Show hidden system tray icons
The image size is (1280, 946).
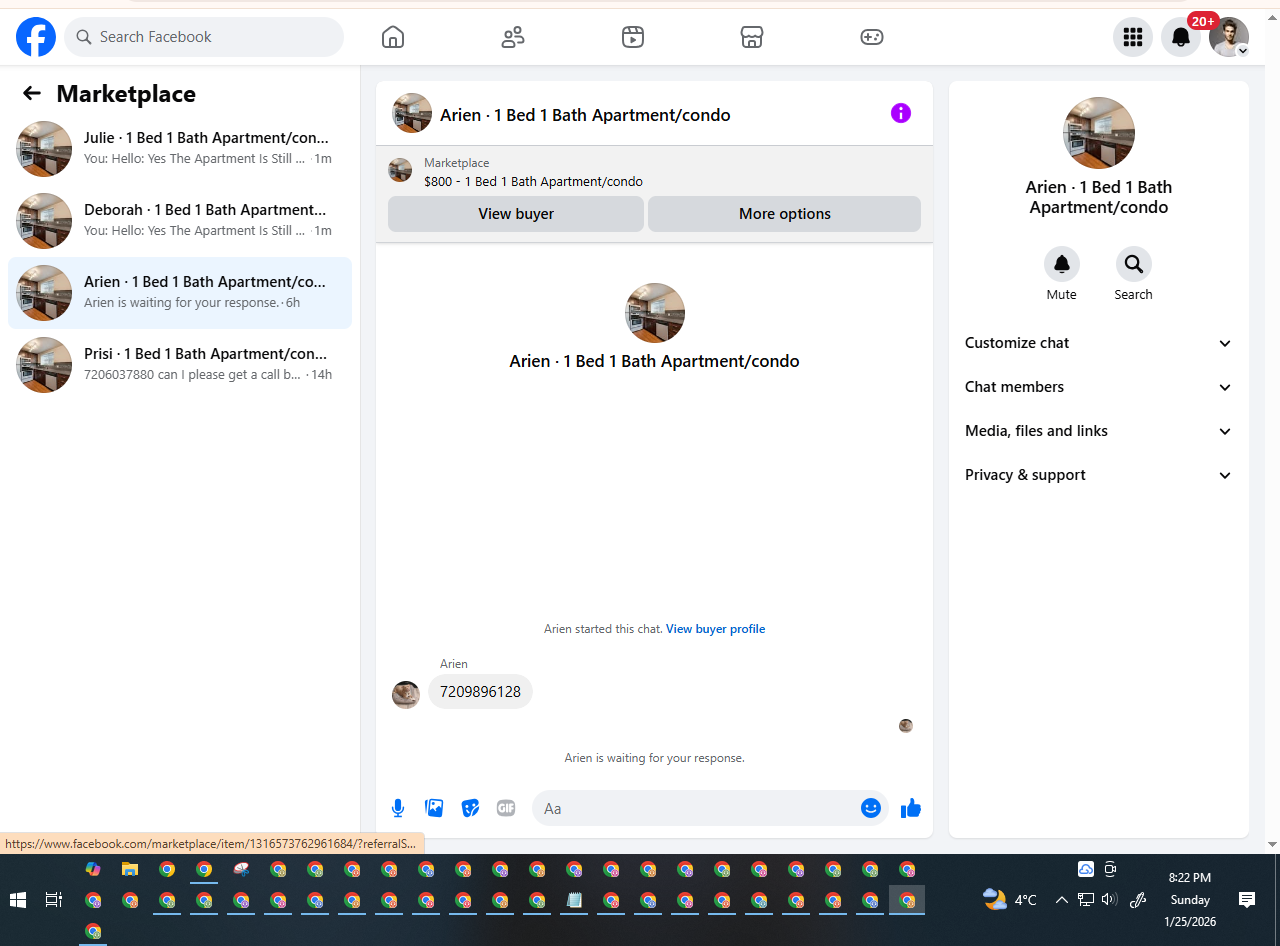[x=1061, y=900]
